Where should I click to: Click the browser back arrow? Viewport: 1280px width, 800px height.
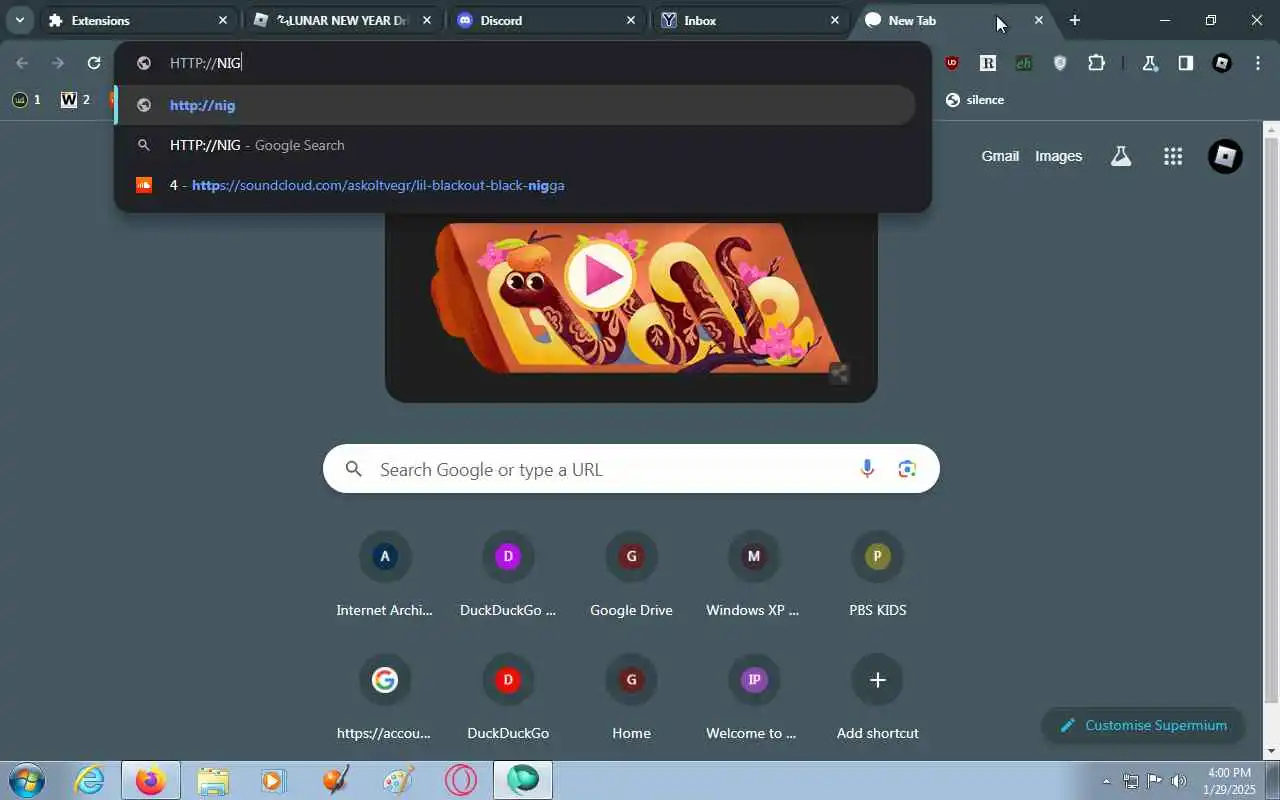(22, 63)
